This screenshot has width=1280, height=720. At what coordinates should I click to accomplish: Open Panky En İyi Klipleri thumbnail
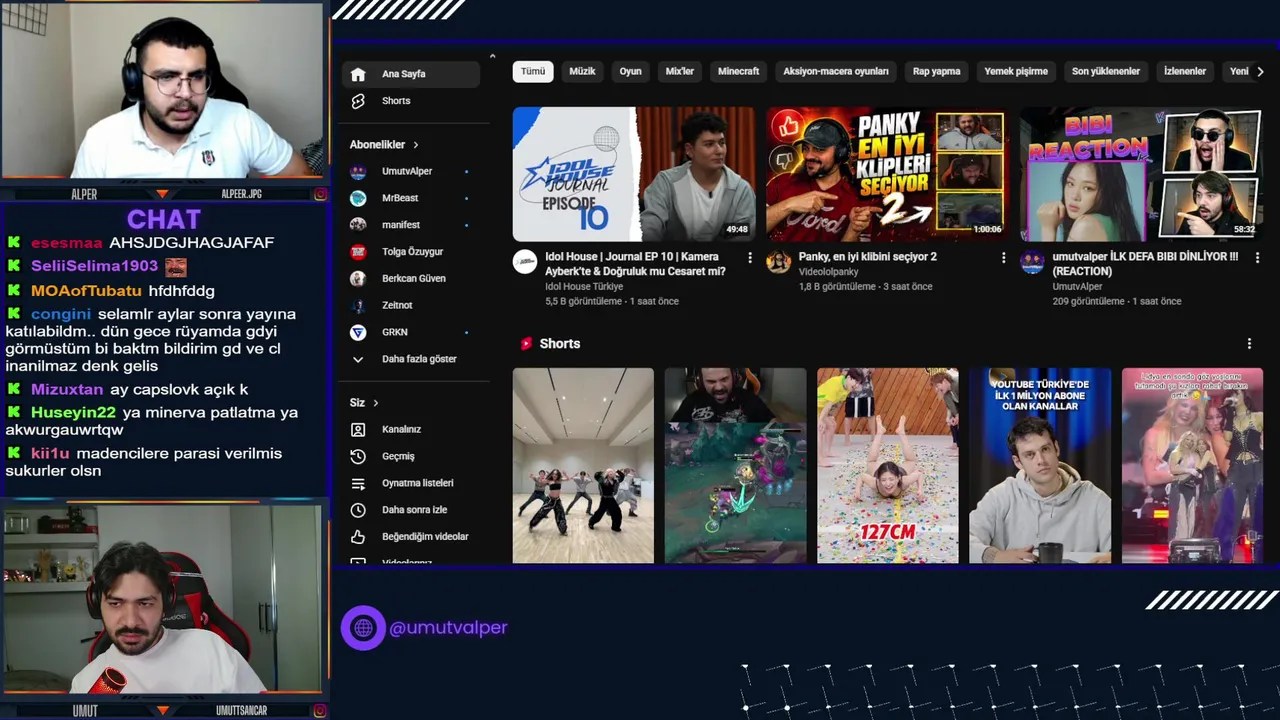pyautogui.click(x=887, y=175)
